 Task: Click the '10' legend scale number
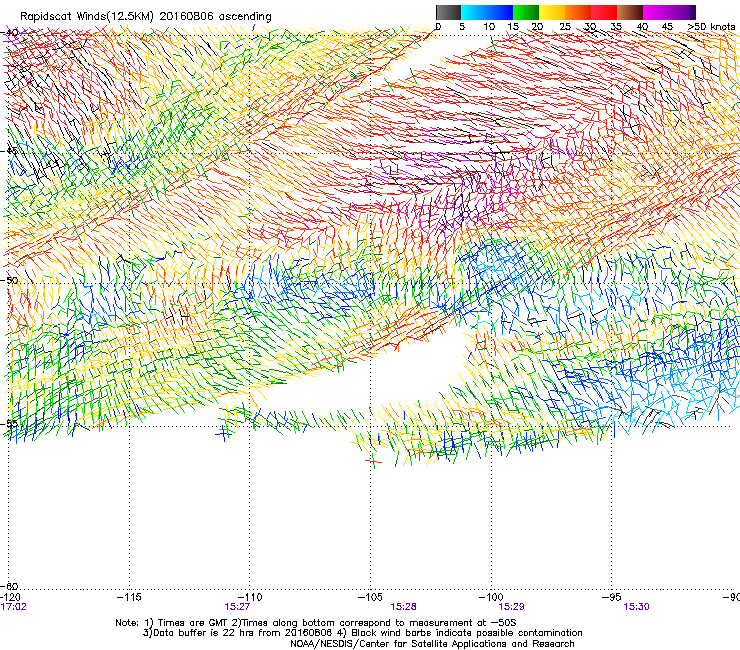click(489, 26)
